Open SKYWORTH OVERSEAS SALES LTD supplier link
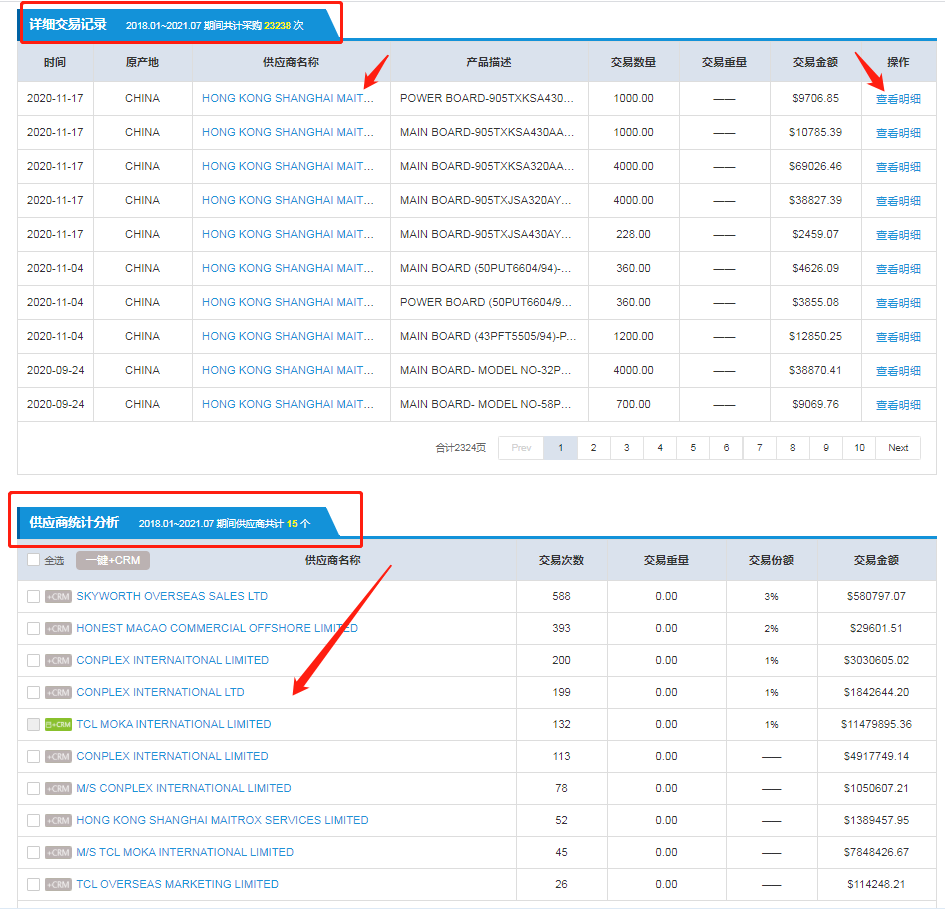945x909 pixels. pos(172,596)
